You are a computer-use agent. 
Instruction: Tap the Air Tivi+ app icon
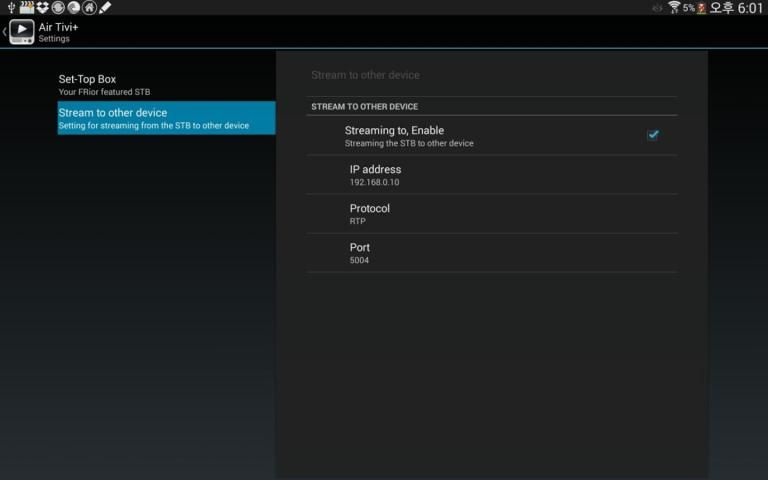pyautogui.click(x=22, y=32)
